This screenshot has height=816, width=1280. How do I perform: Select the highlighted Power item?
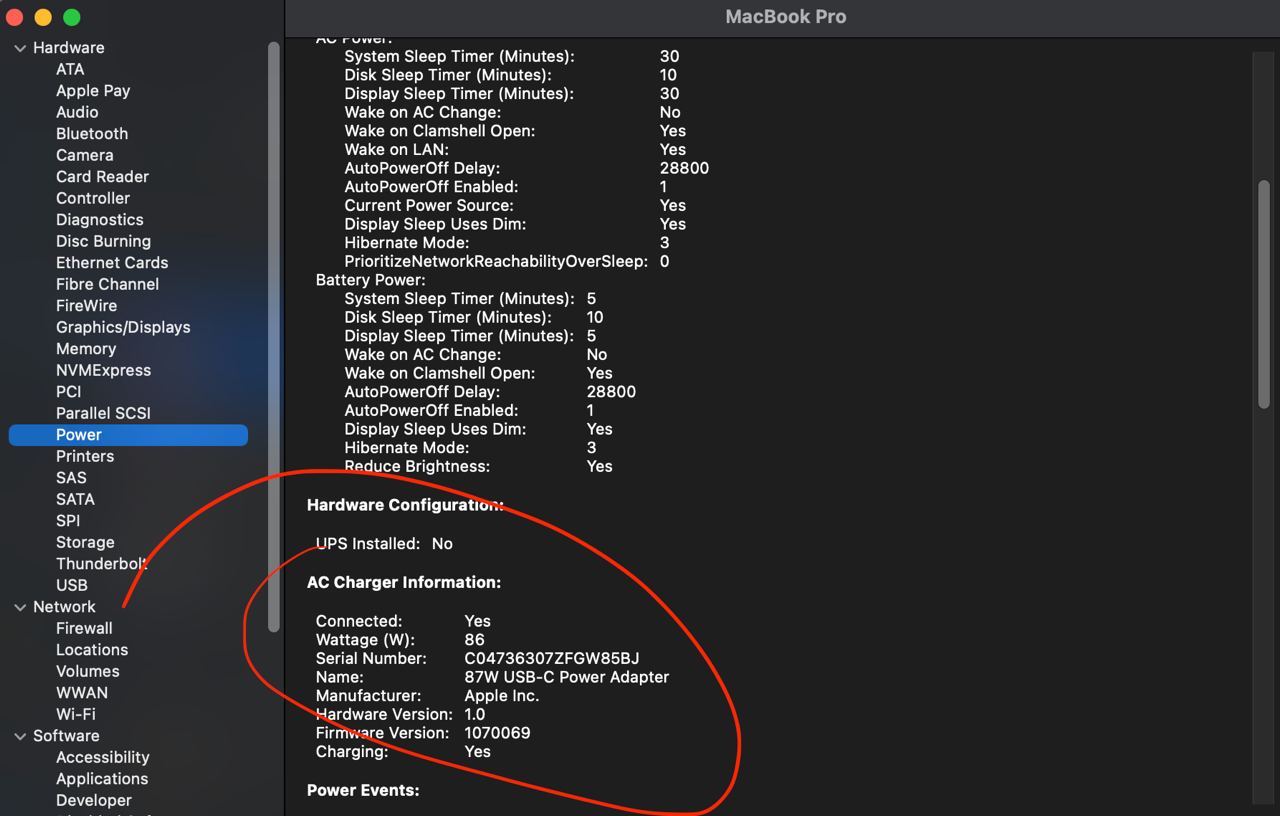[x=128, y=435]
